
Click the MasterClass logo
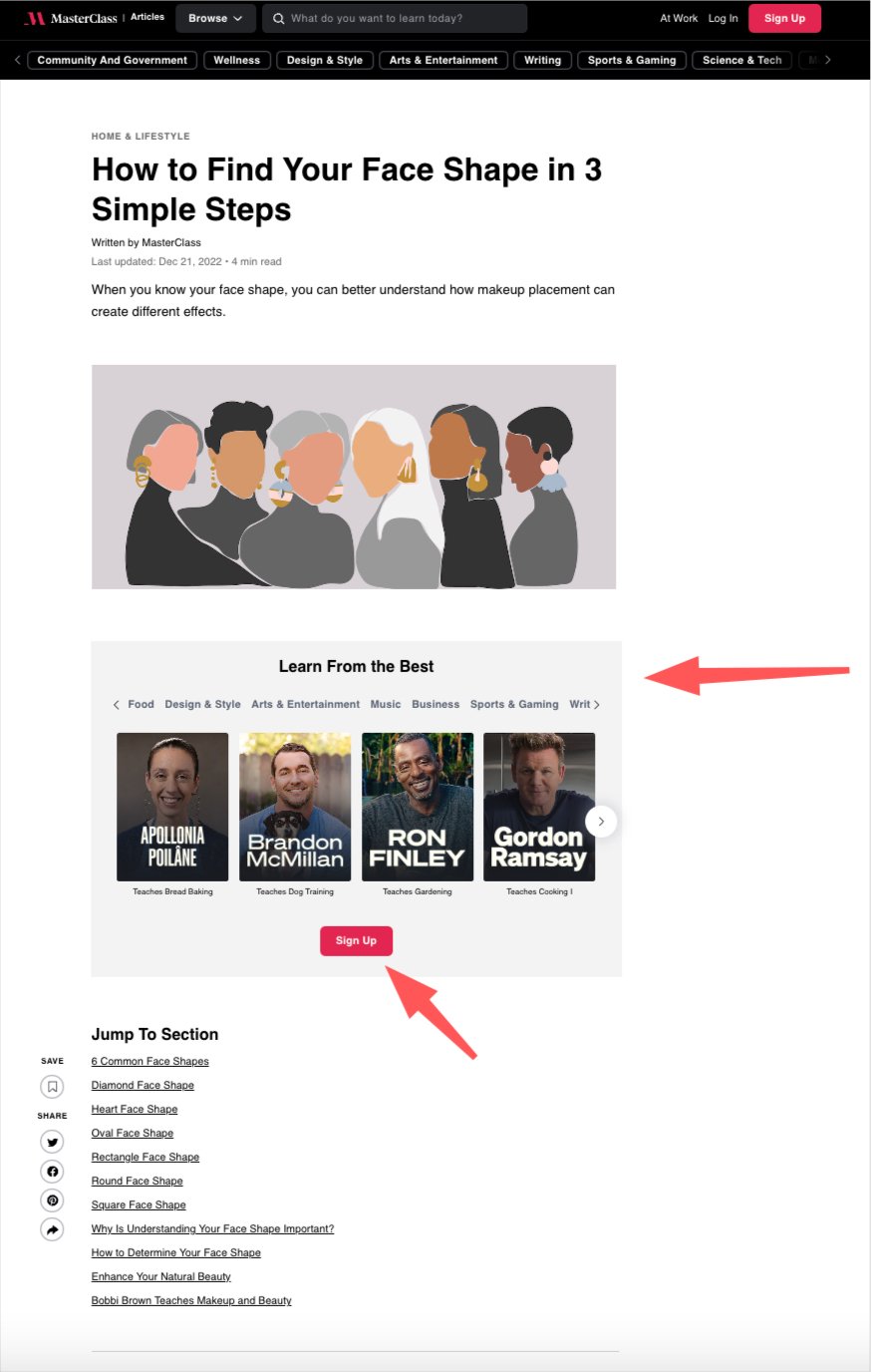(x=70, y=18)
